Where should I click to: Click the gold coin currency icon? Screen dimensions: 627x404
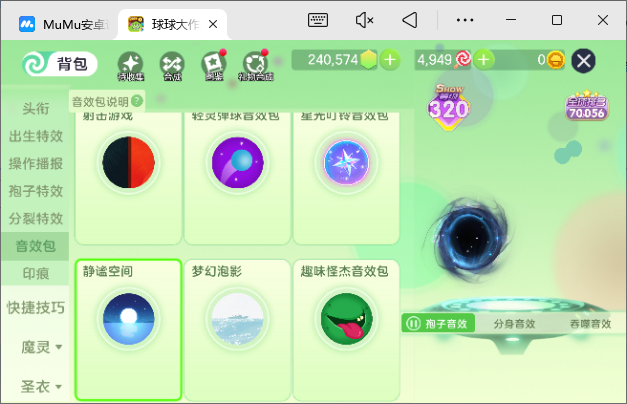coord(556,60)
